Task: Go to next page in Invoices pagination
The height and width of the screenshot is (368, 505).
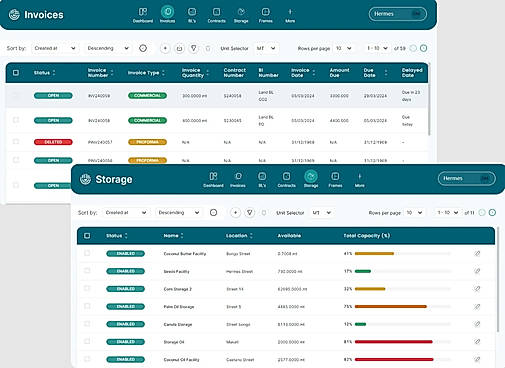Action: [x=424, y=48]
